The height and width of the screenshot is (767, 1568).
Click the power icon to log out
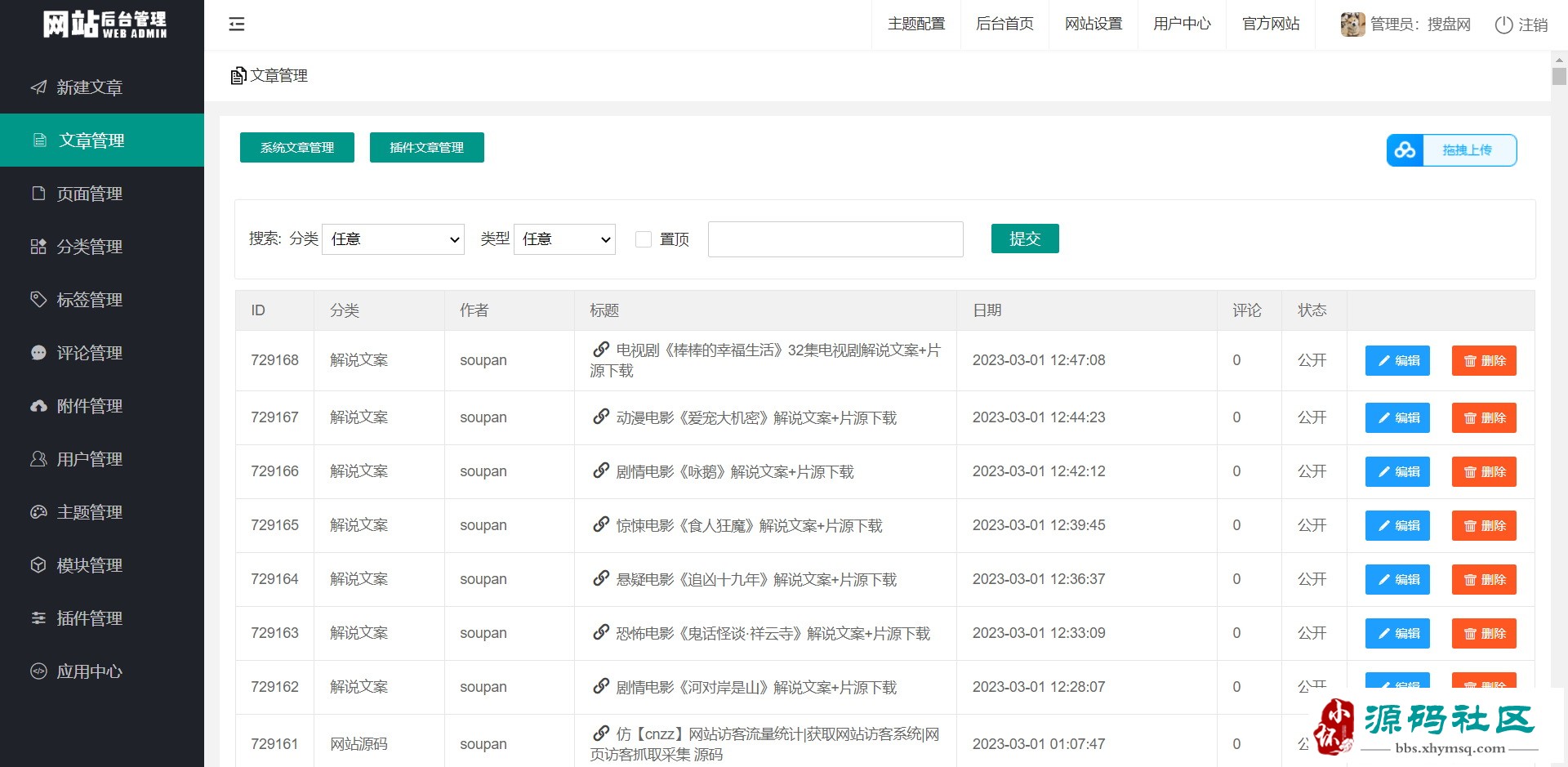[x=1503, y=25]
